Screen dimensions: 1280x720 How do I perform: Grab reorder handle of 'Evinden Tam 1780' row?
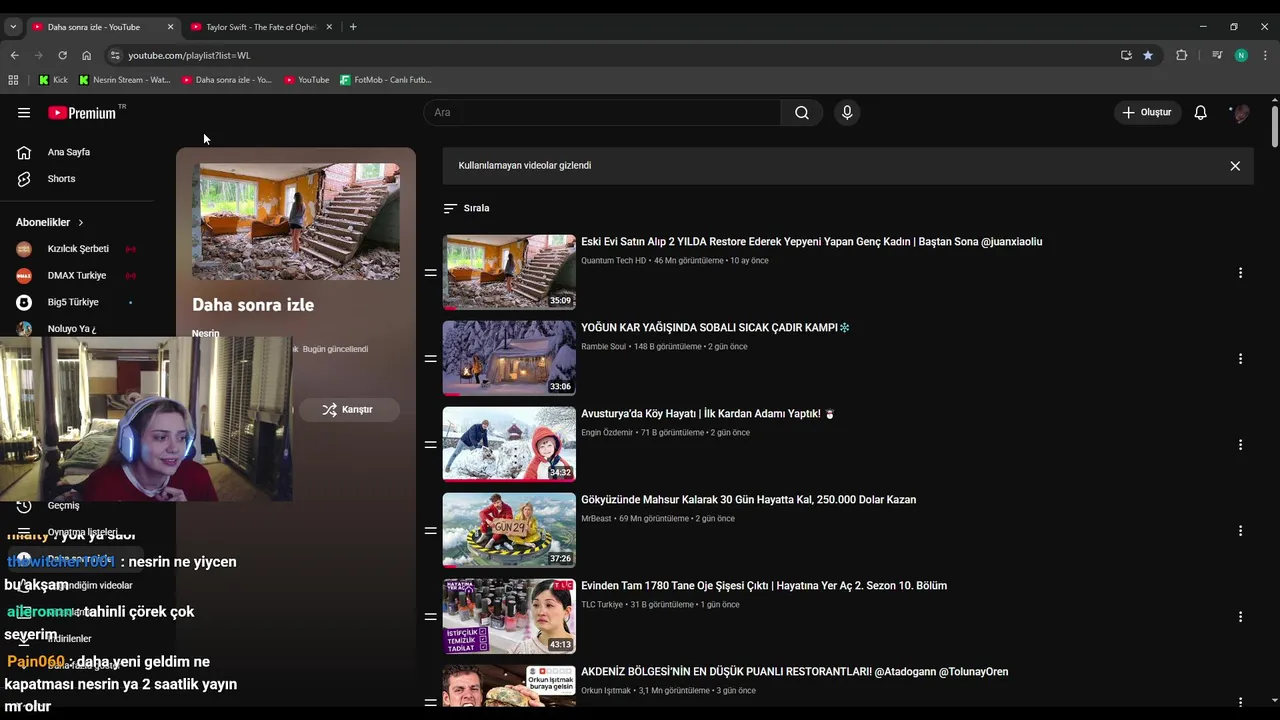(x=431, y=617)
